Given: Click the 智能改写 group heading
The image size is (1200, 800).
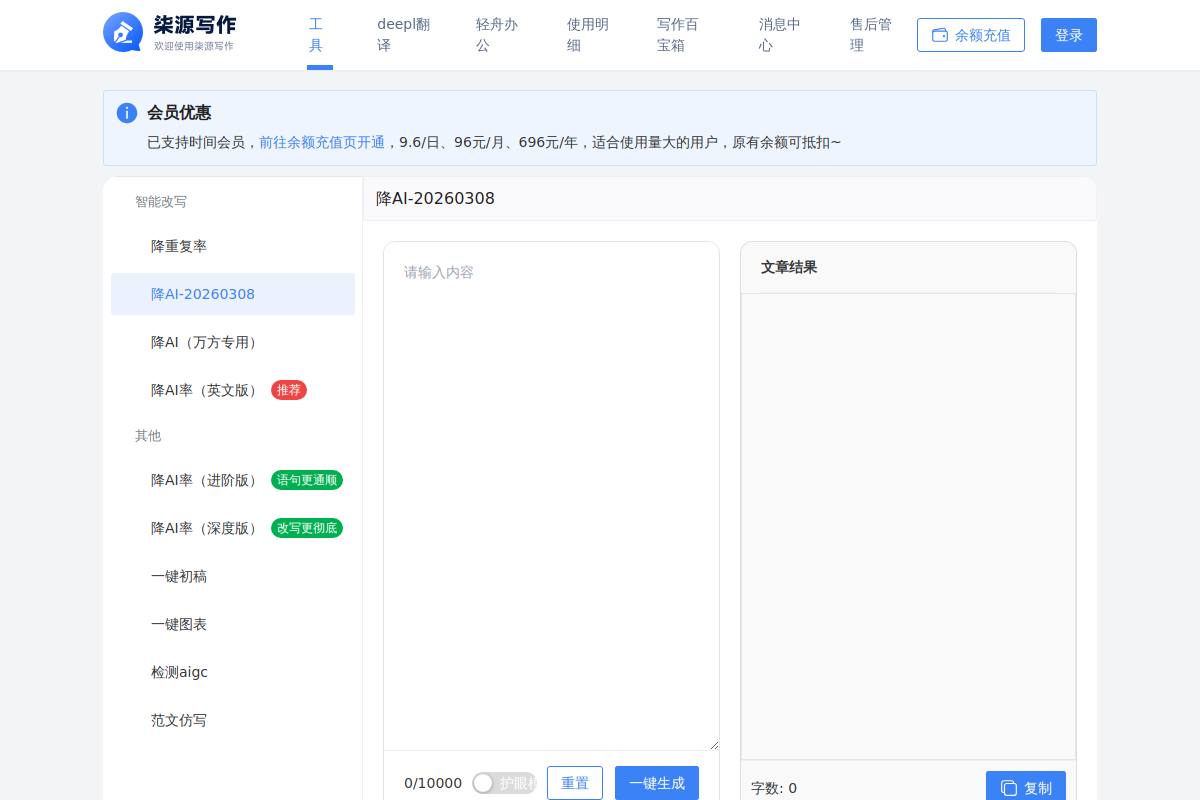Looking at the screenshot, I should pyautogui.click(x=161, y=201).
